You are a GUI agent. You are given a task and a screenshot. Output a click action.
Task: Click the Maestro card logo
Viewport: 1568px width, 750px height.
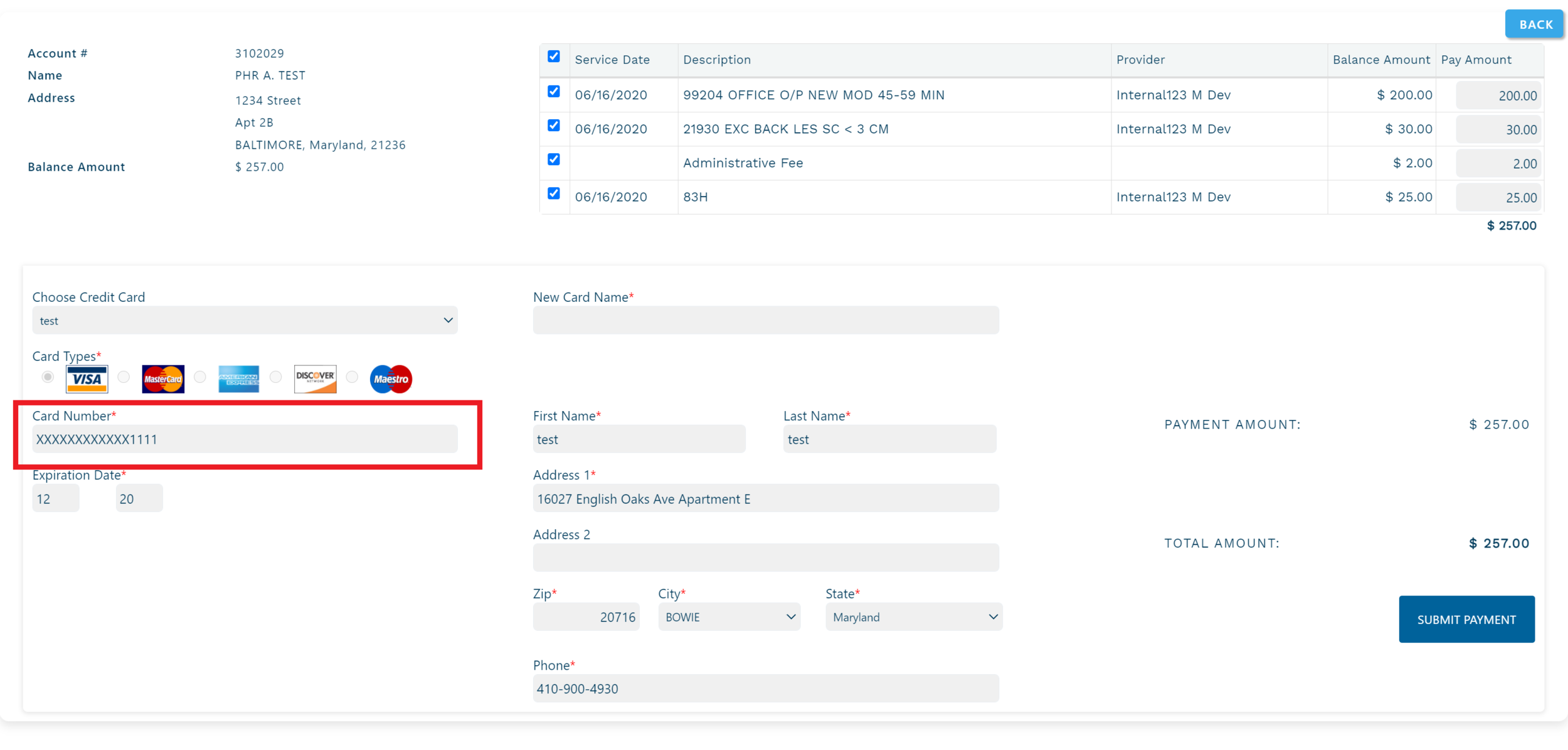[x=391, y=378]
